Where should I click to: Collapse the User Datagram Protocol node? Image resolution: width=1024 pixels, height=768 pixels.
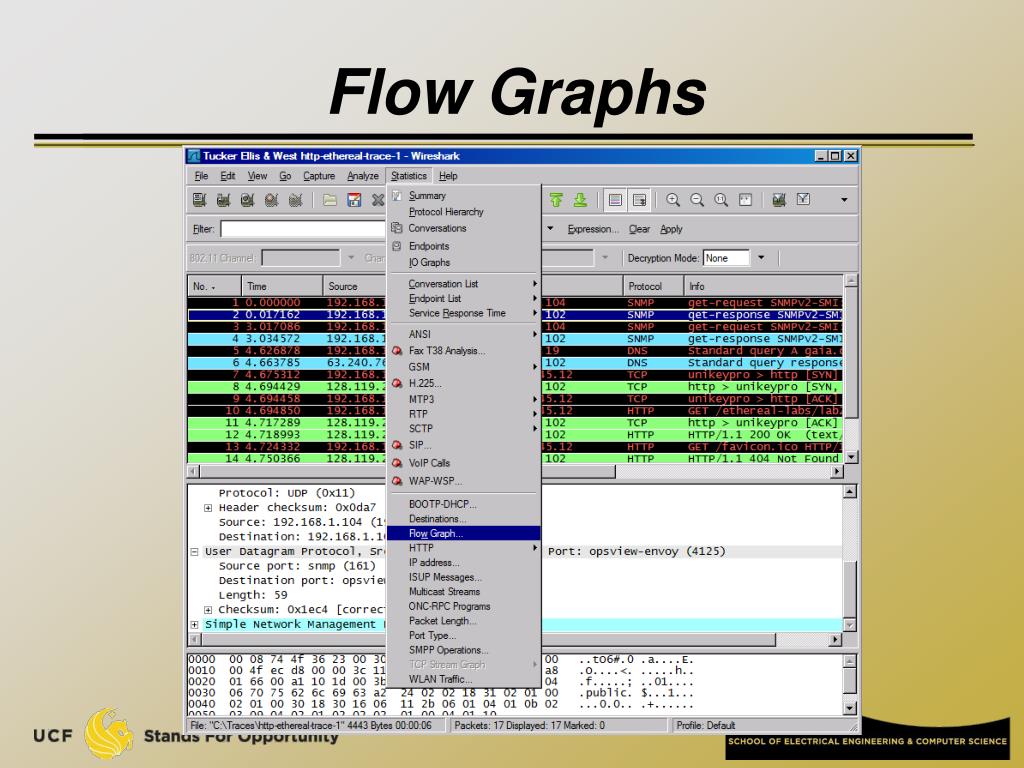coord(194,552)
